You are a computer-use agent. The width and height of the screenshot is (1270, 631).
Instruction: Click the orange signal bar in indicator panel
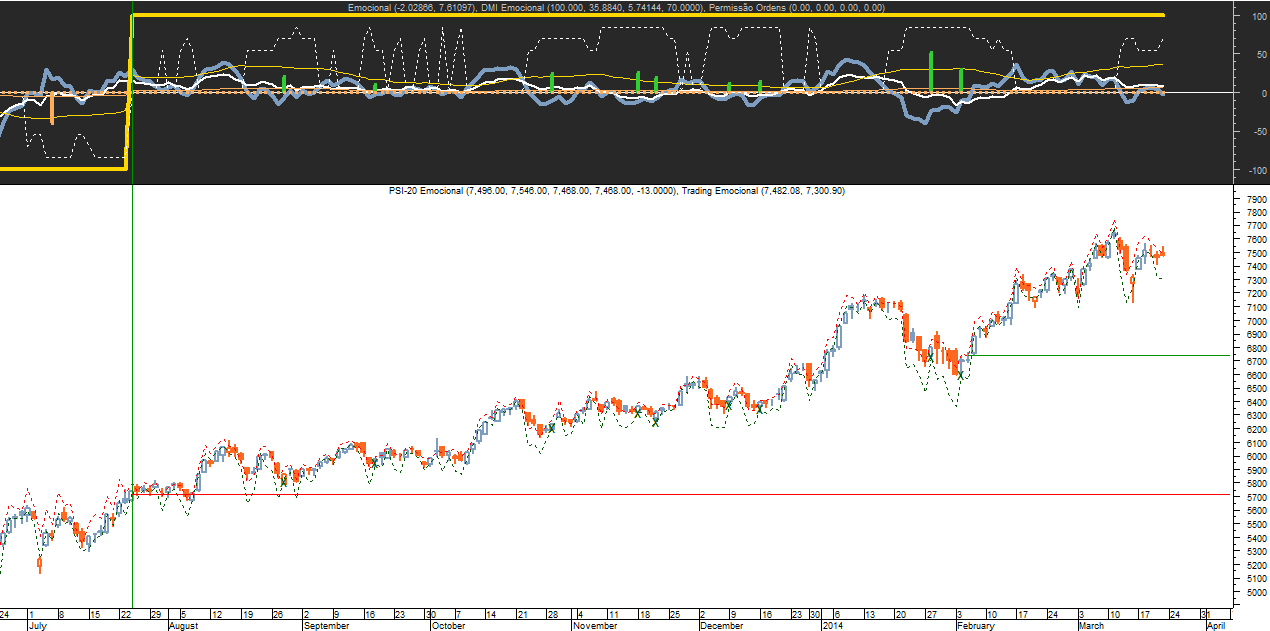pos(52,108)
